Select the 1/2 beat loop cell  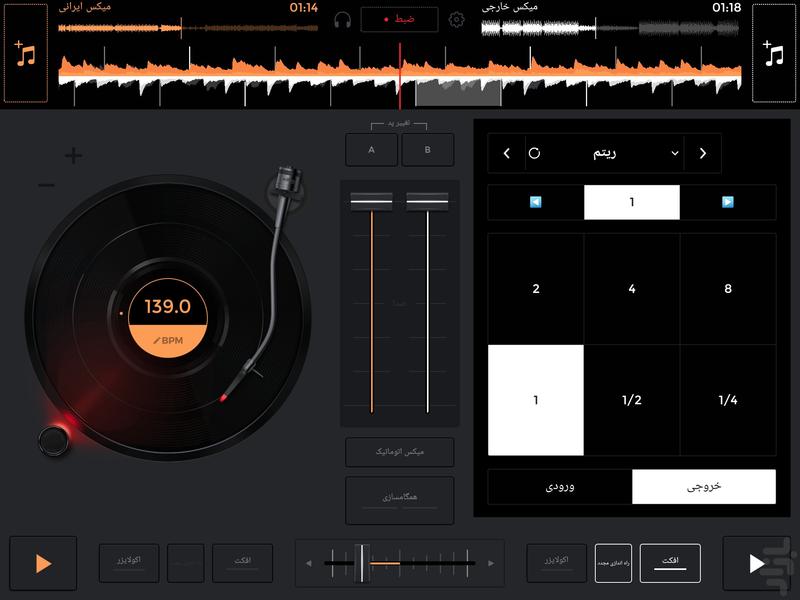[632, 400]
